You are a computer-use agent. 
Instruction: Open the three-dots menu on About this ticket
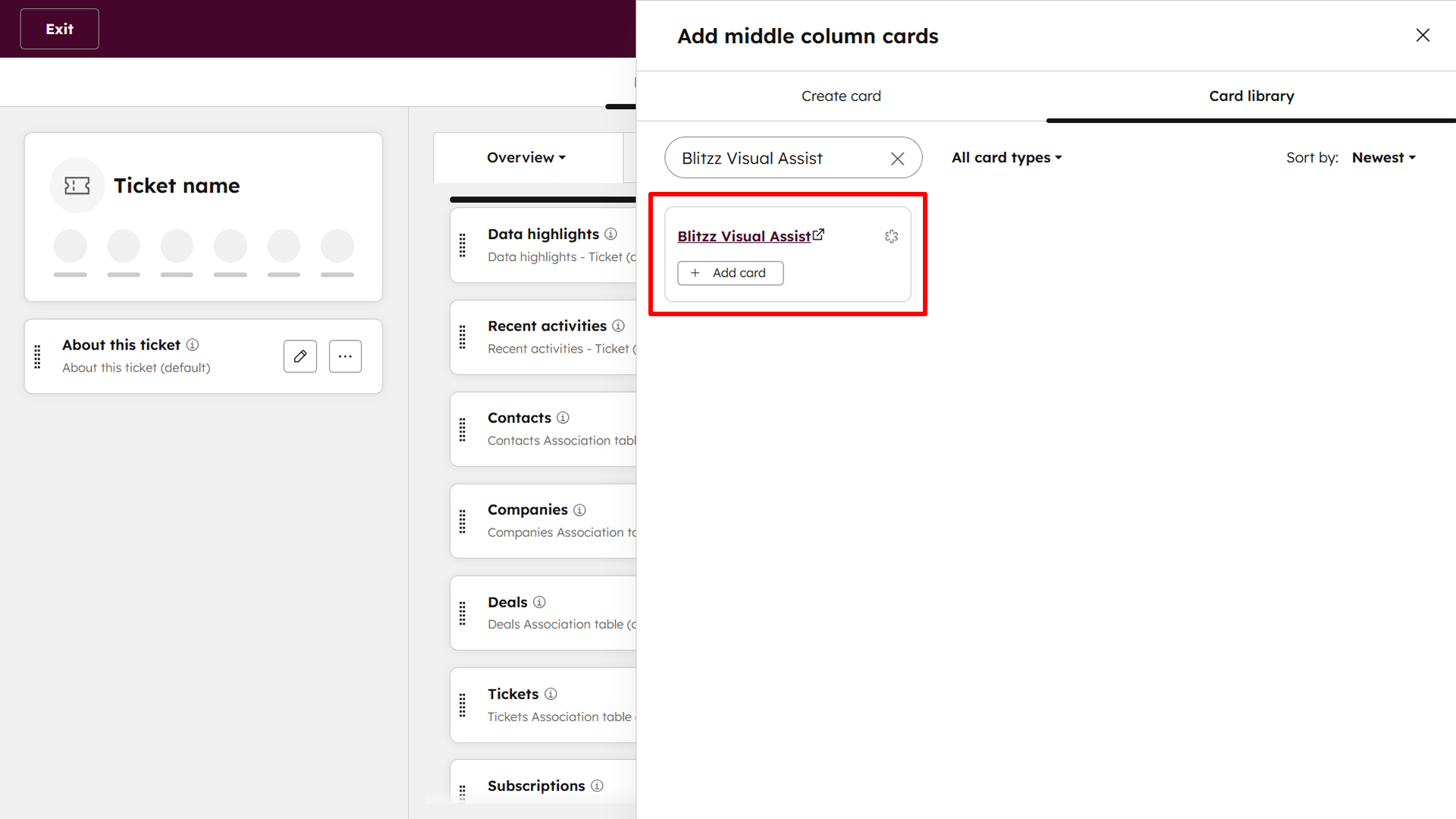click(345, 356)
